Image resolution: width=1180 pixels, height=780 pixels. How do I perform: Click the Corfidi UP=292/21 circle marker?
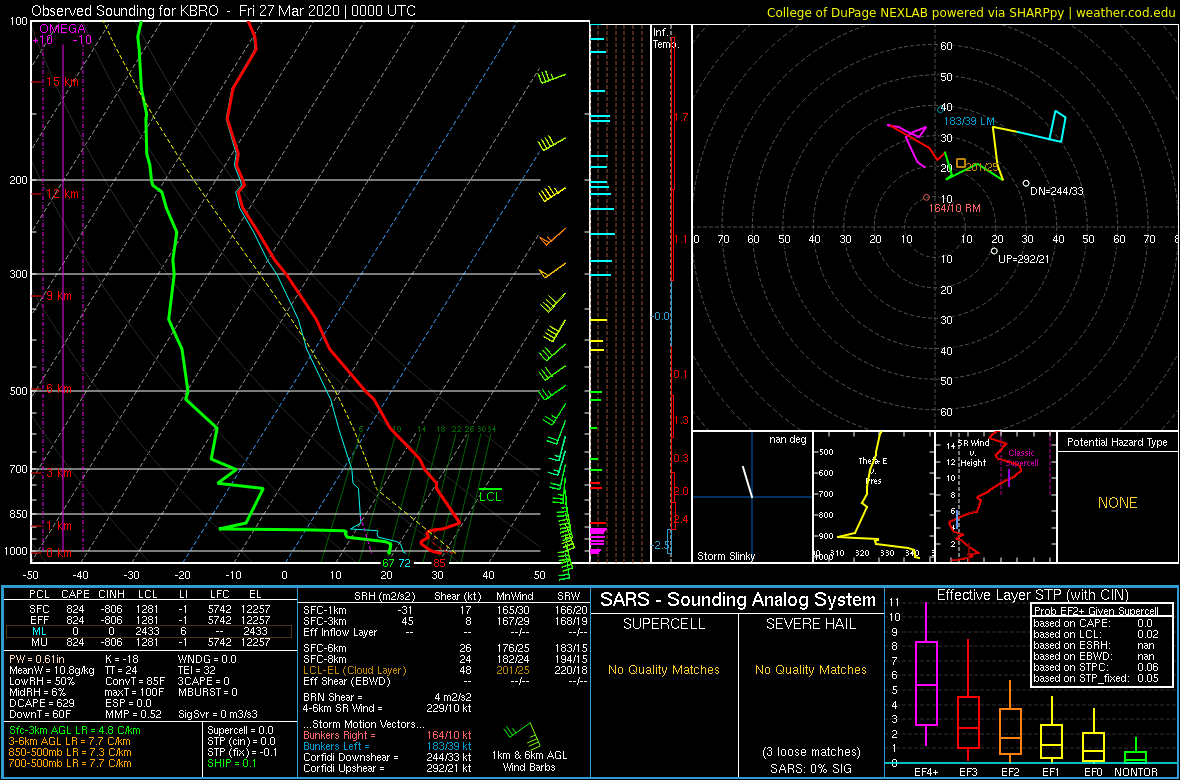point(994,251)
